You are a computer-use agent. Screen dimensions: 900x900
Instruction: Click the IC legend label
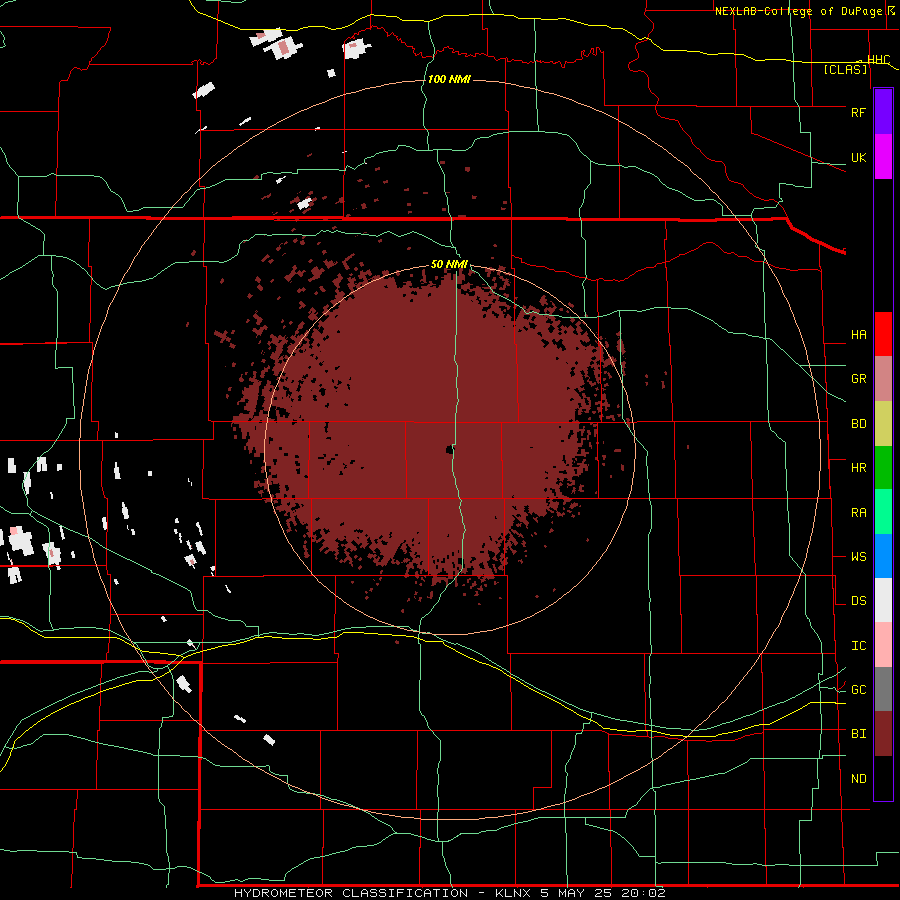(858, 646)
